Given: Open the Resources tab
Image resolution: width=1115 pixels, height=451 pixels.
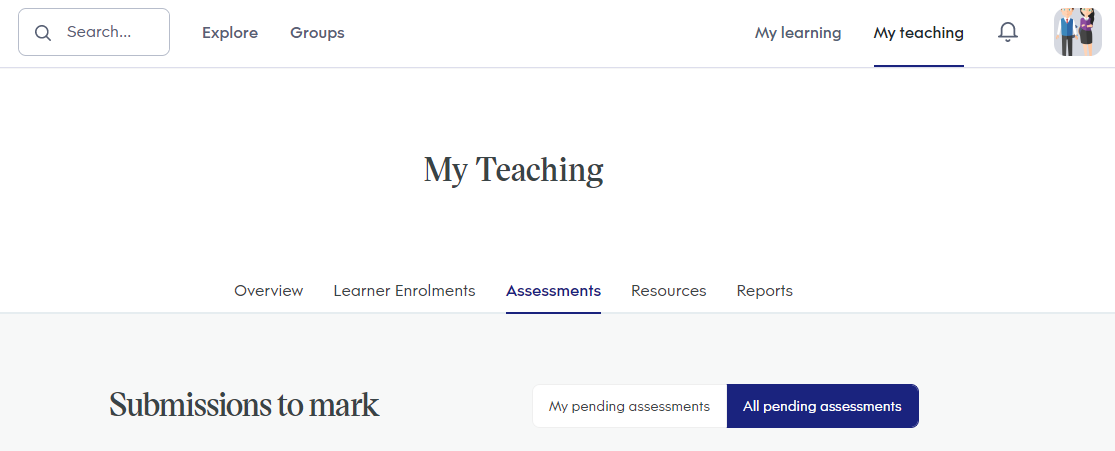Looking at the screenshot, I should pyautogui.click(x=668, y=290).
